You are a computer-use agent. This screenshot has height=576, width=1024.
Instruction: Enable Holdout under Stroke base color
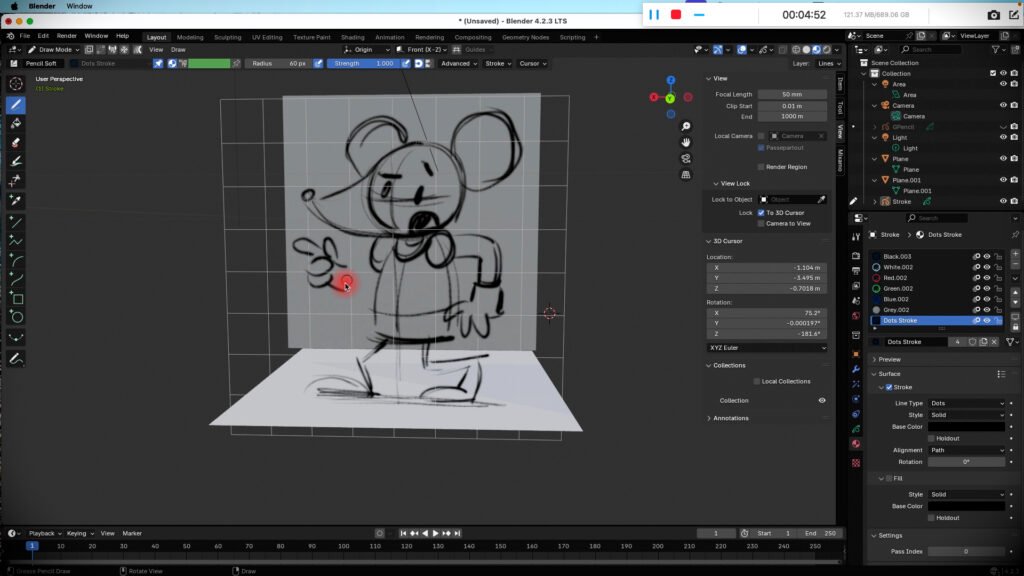(931, 438)
